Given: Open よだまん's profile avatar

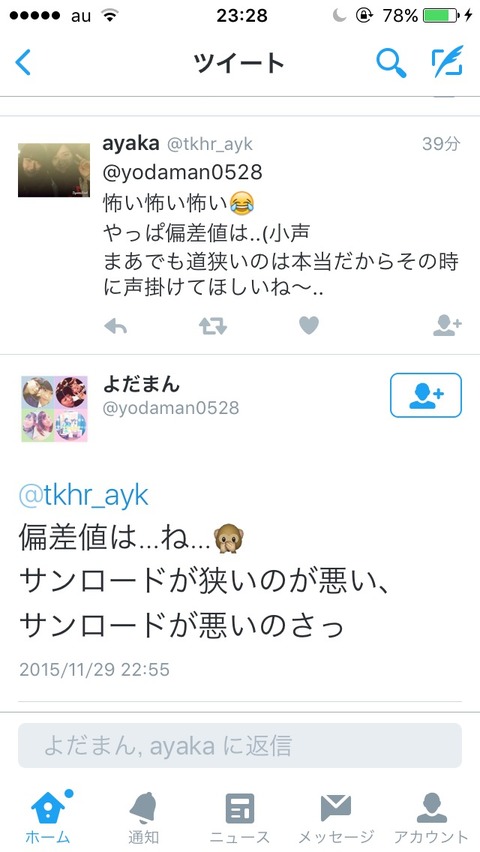Looking at the screenshot, I should point(54,409).
